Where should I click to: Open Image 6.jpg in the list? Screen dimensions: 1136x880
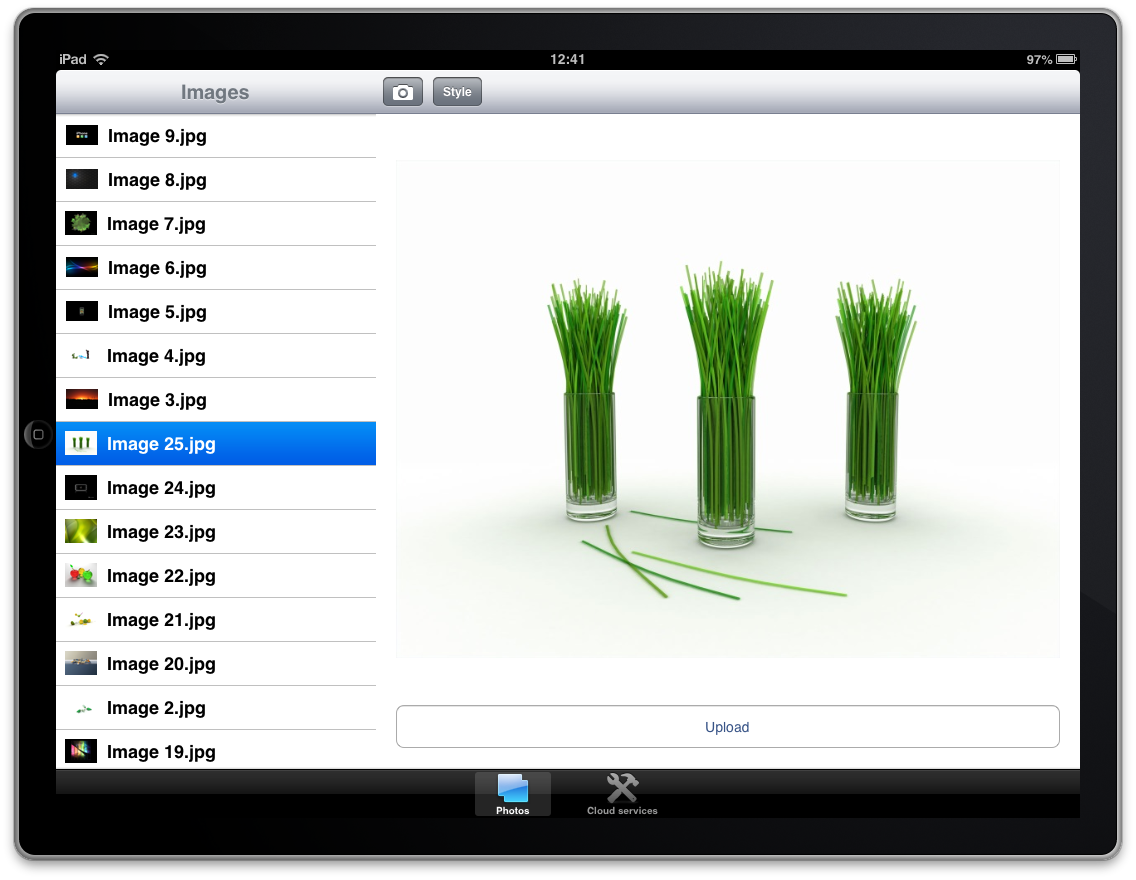coord(157,268)
